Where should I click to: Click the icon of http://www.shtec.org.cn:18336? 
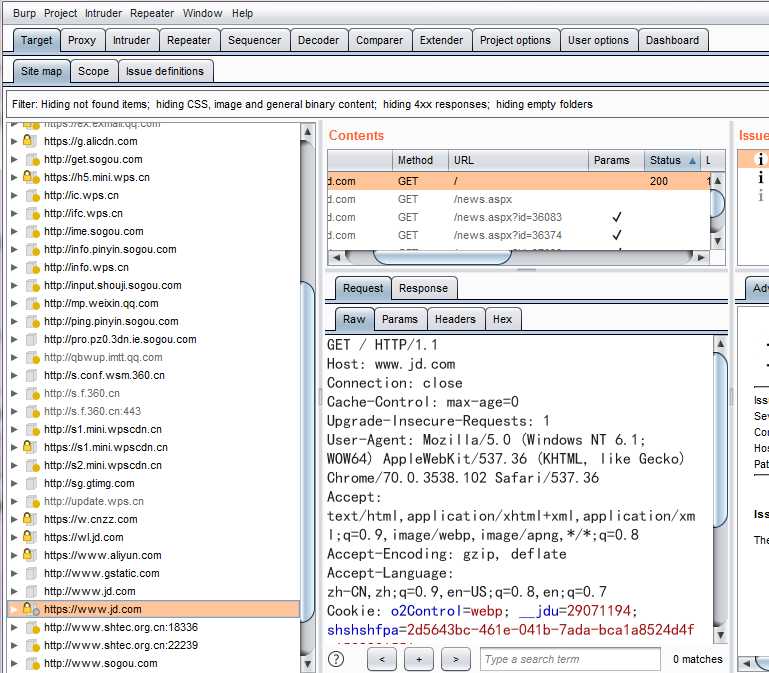(32, 627)
